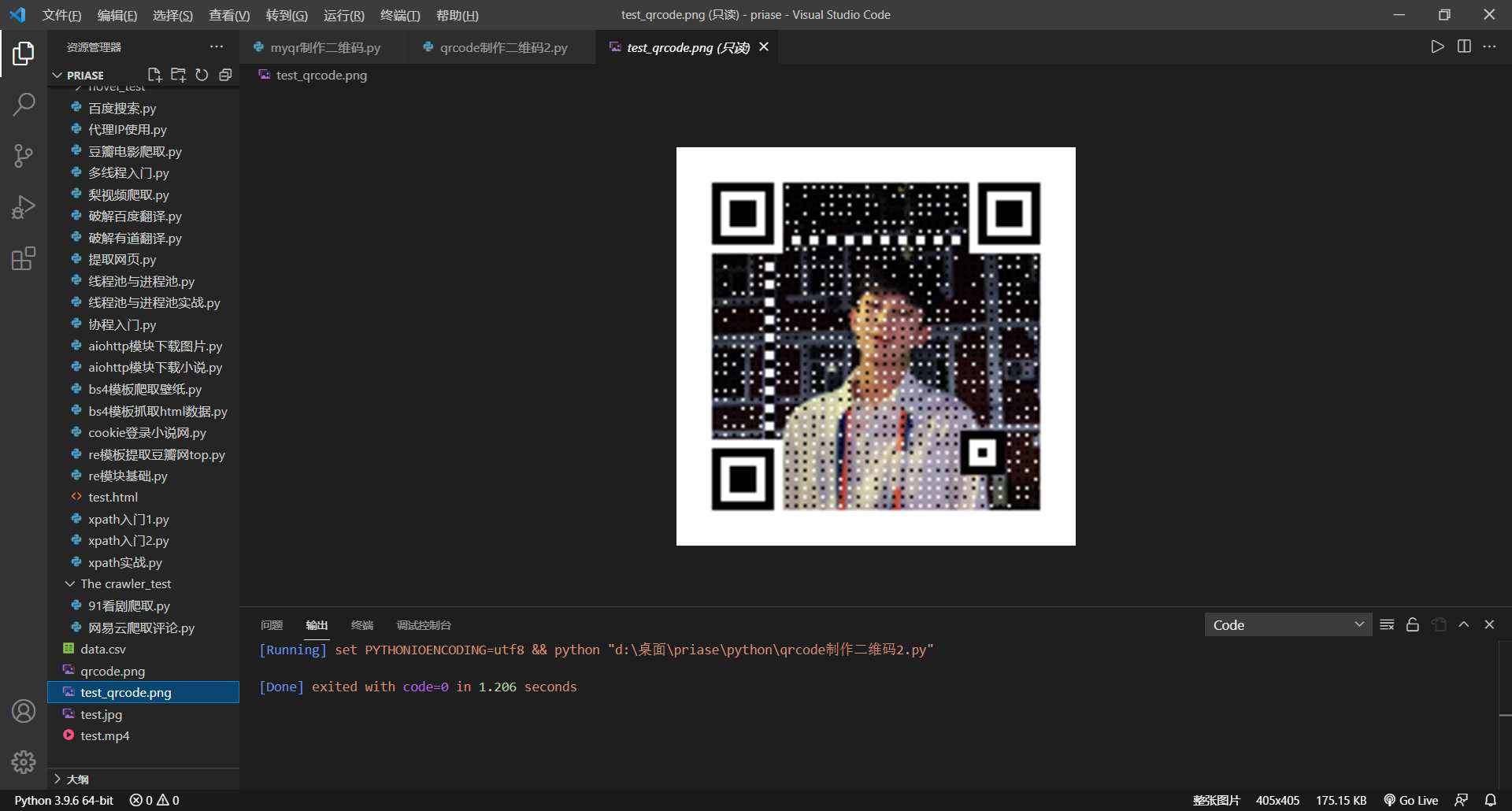This screenshot has width=1512, height=811.
Task: Click the 405x405 image size status
Action: pos(1277,800)
